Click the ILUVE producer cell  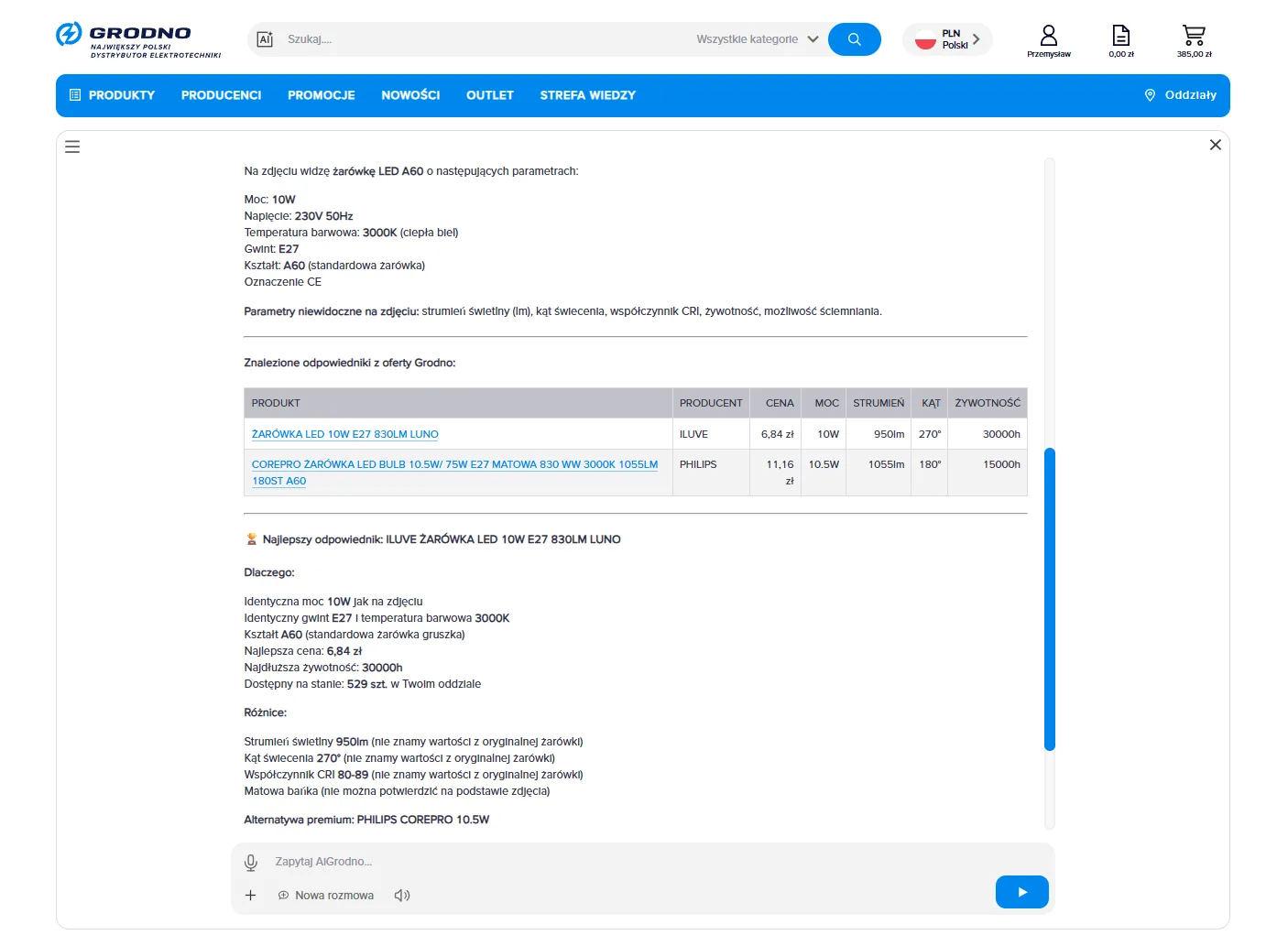(711, 434)
